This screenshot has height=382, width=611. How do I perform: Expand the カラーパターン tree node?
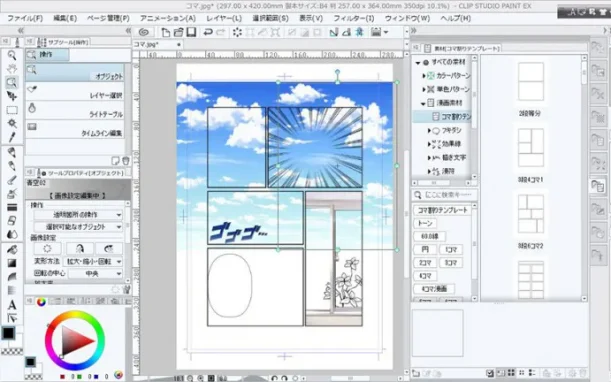point(424,76)
